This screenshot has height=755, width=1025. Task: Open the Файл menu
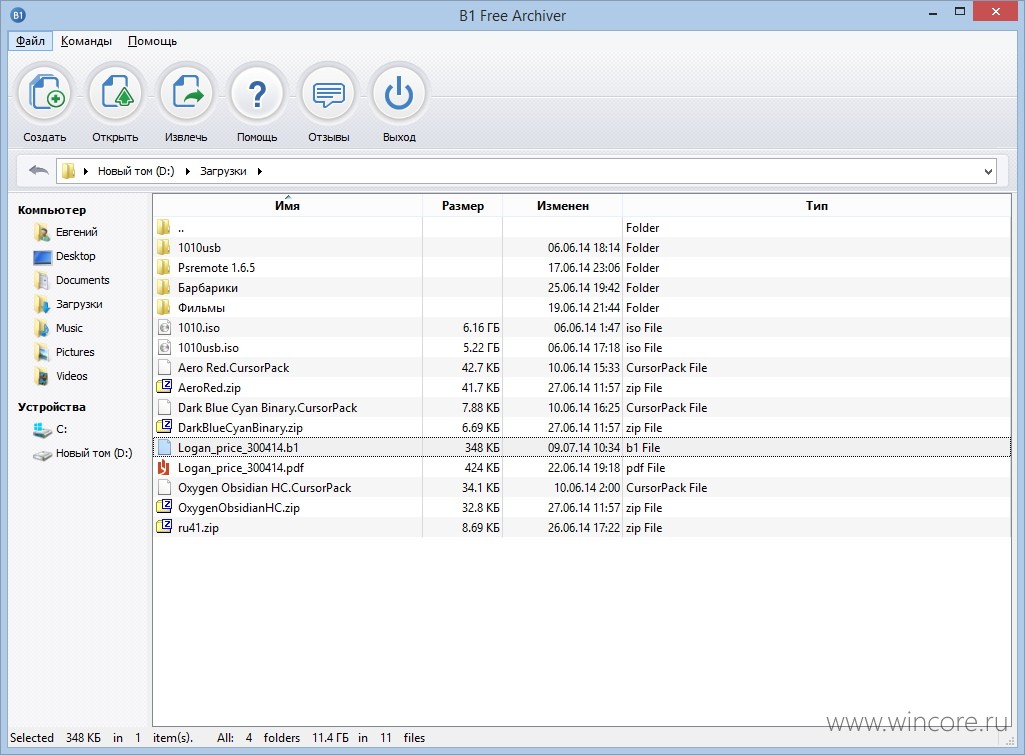tap(30, 41)
